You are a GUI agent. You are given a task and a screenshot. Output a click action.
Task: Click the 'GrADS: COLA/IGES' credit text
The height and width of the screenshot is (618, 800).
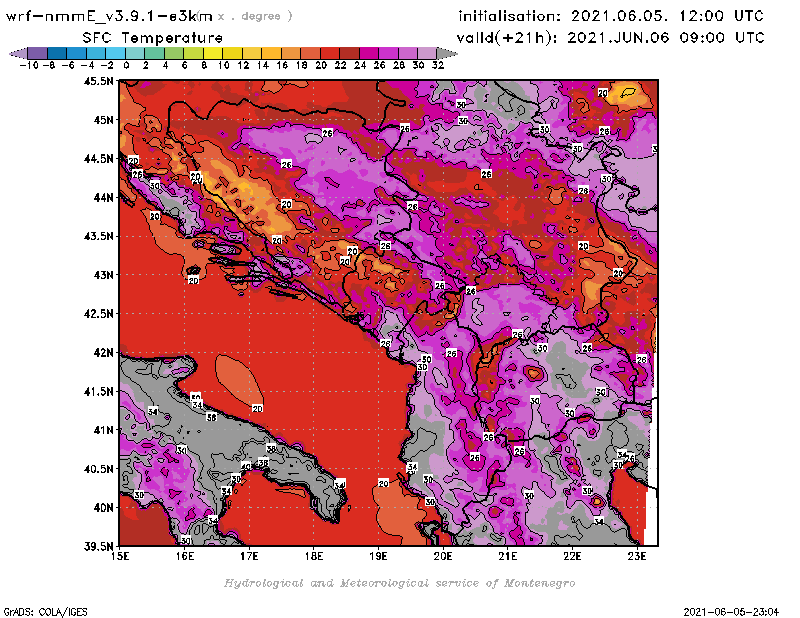tap(45, 612)
